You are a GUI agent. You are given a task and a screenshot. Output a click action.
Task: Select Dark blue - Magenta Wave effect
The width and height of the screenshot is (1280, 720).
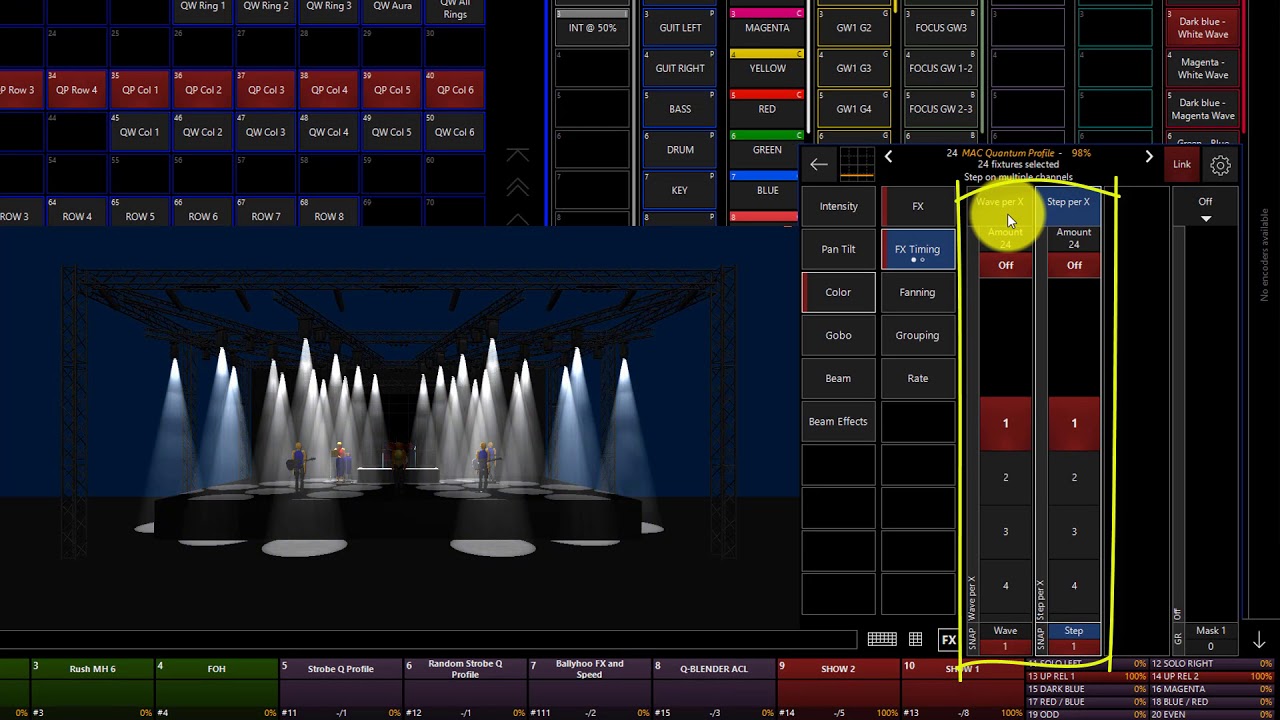[1203, 108]
